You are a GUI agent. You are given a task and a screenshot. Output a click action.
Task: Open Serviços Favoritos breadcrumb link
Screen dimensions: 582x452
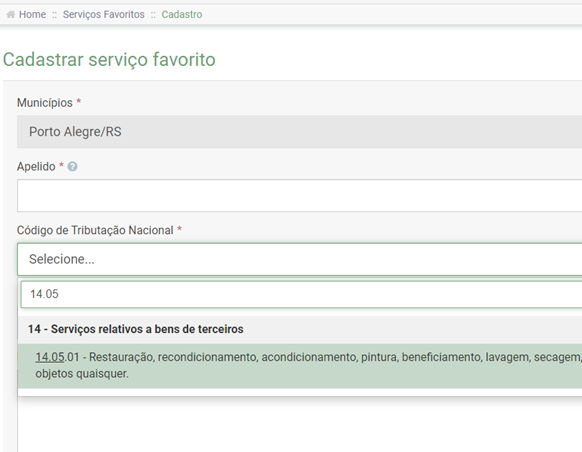pyautogui.click(x=104, y=14)
